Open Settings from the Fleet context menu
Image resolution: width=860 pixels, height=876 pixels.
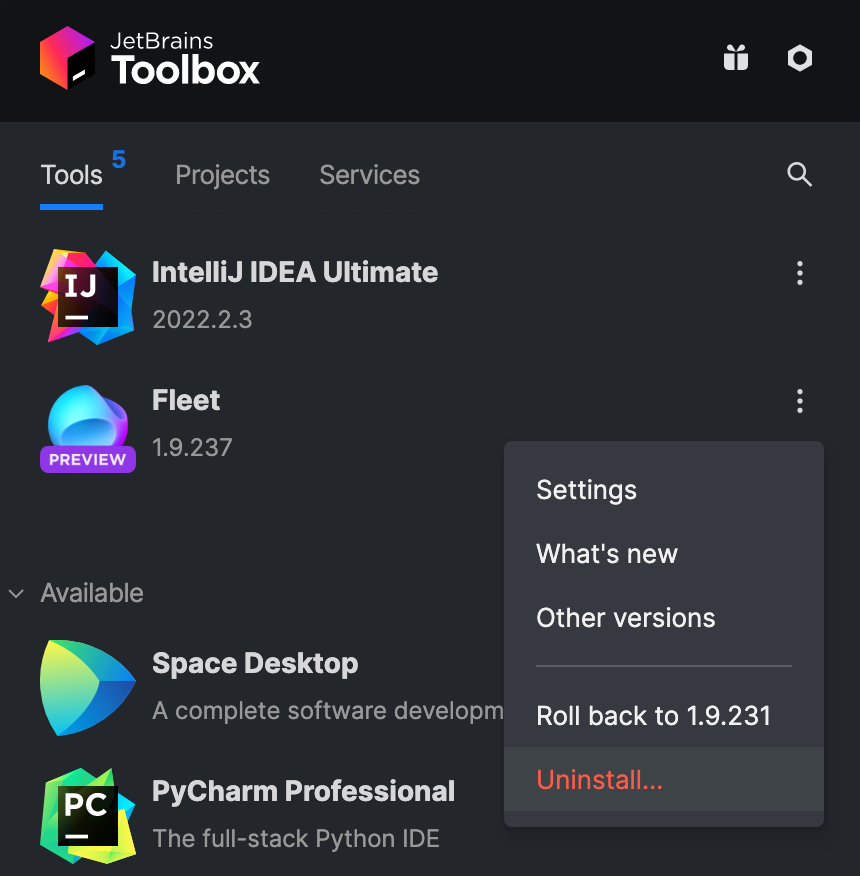point(586,490)
